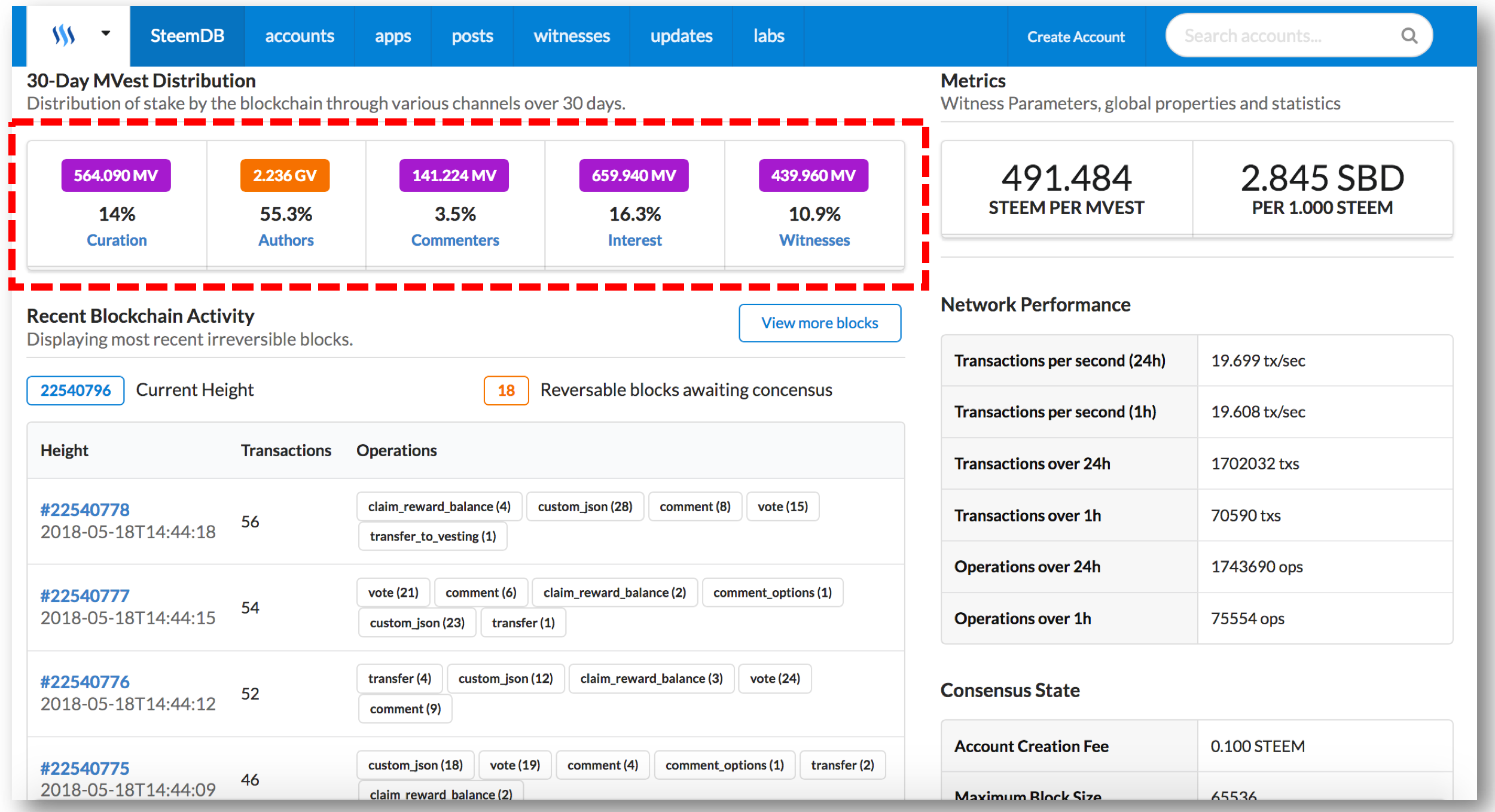Click transfer_to_vesting (1) operation tag

432,536
